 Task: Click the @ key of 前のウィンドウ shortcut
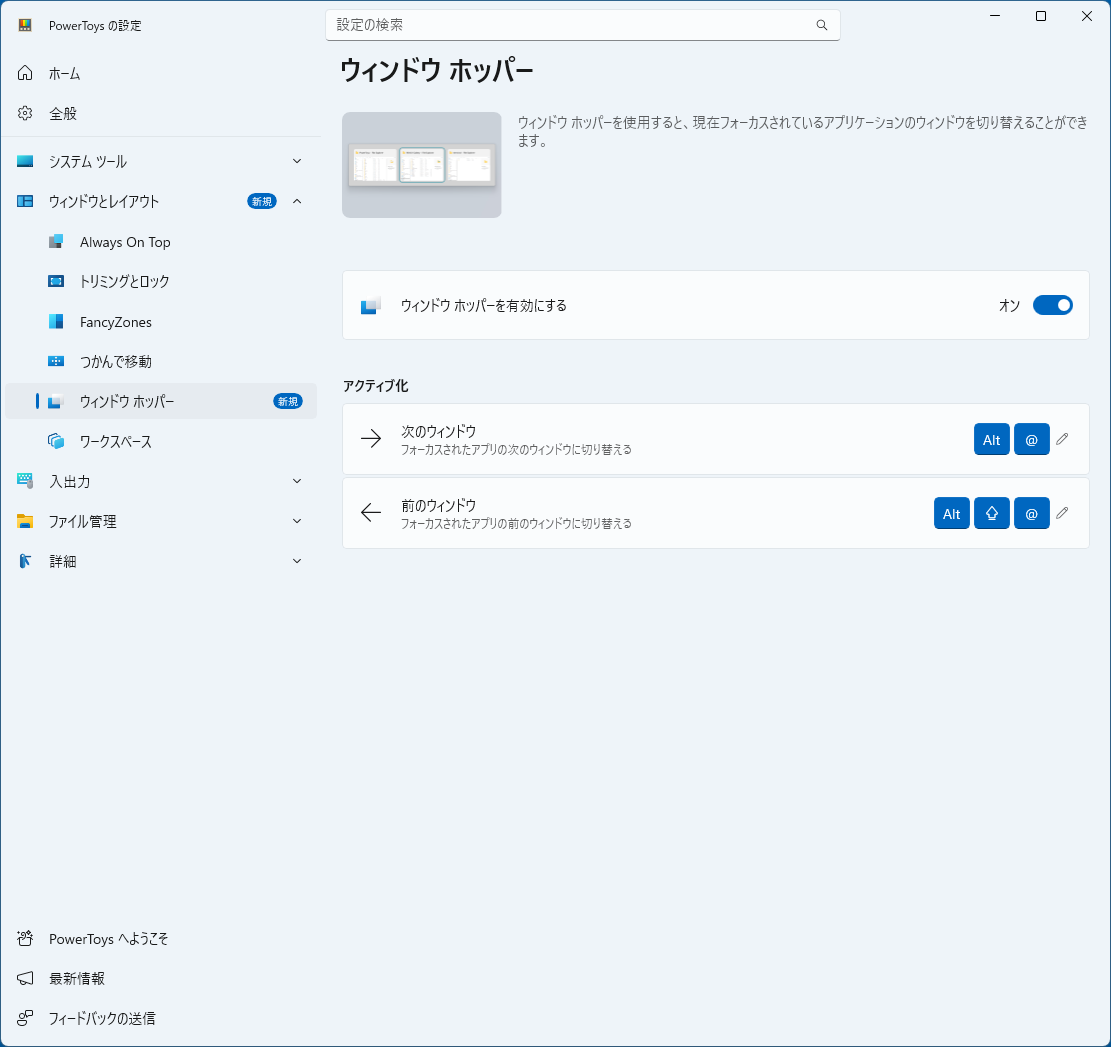1032,514
